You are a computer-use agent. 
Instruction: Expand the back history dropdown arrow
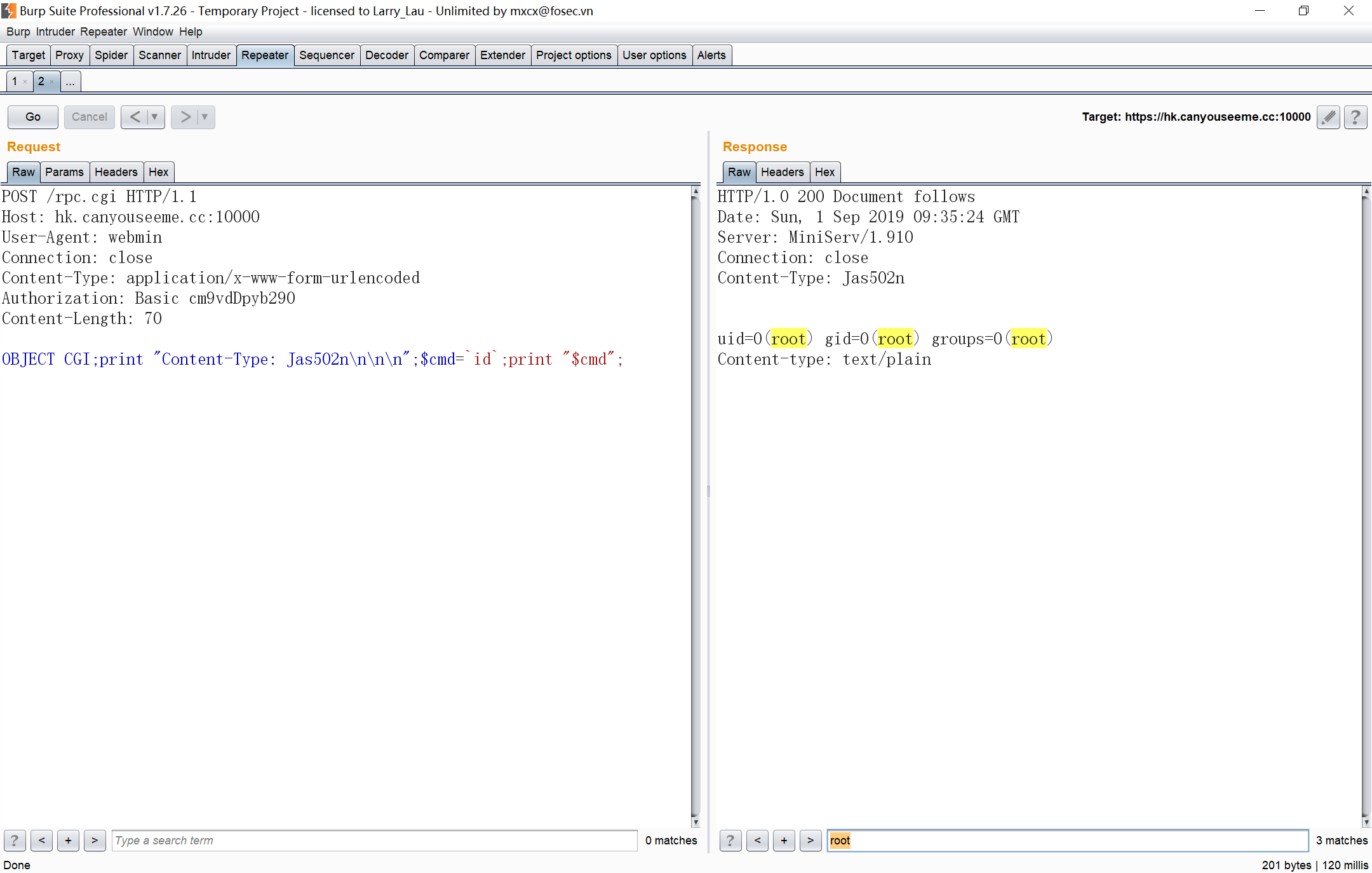154,117
